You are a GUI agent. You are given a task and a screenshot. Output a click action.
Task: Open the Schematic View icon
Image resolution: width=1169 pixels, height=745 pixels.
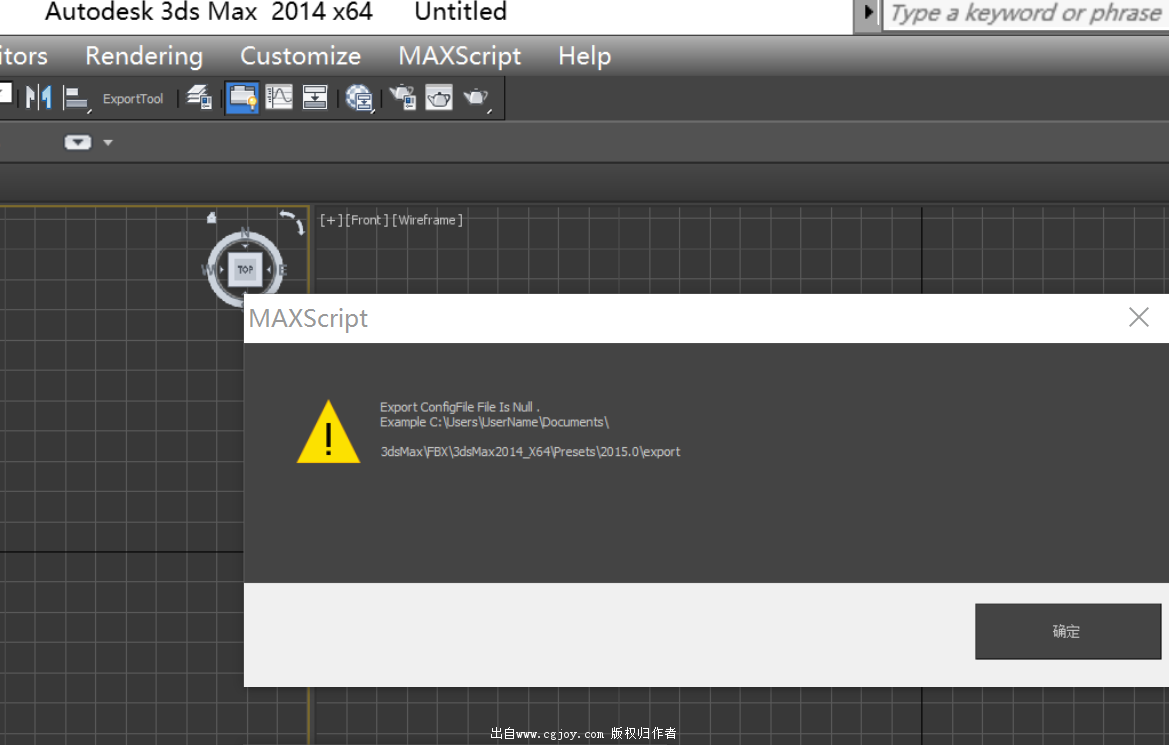[315, 98]
